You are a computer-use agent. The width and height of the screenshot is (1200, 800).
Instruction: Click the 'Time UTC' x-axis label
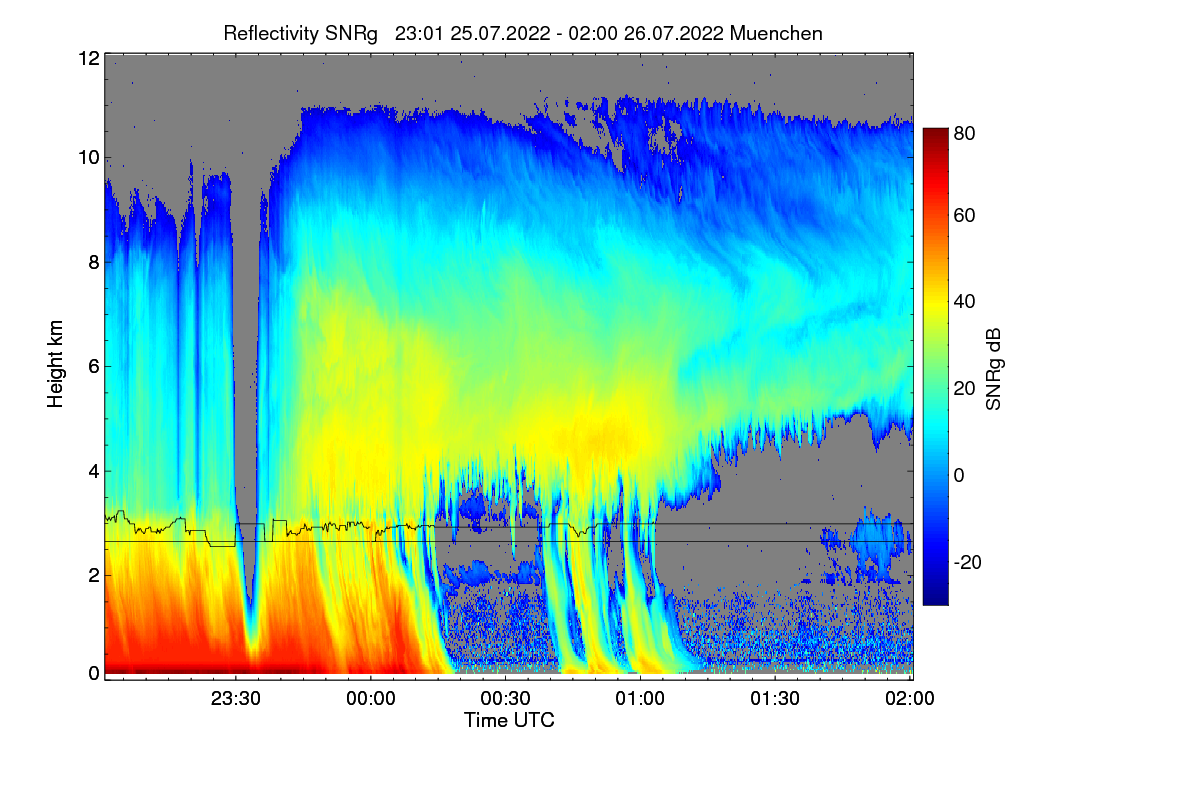pyautogui.click(x=509, y=720)
